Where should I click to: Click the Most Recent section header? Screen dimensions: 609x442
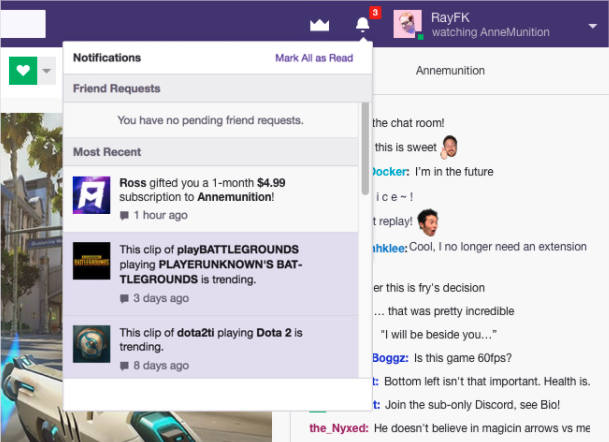(211, 151)
